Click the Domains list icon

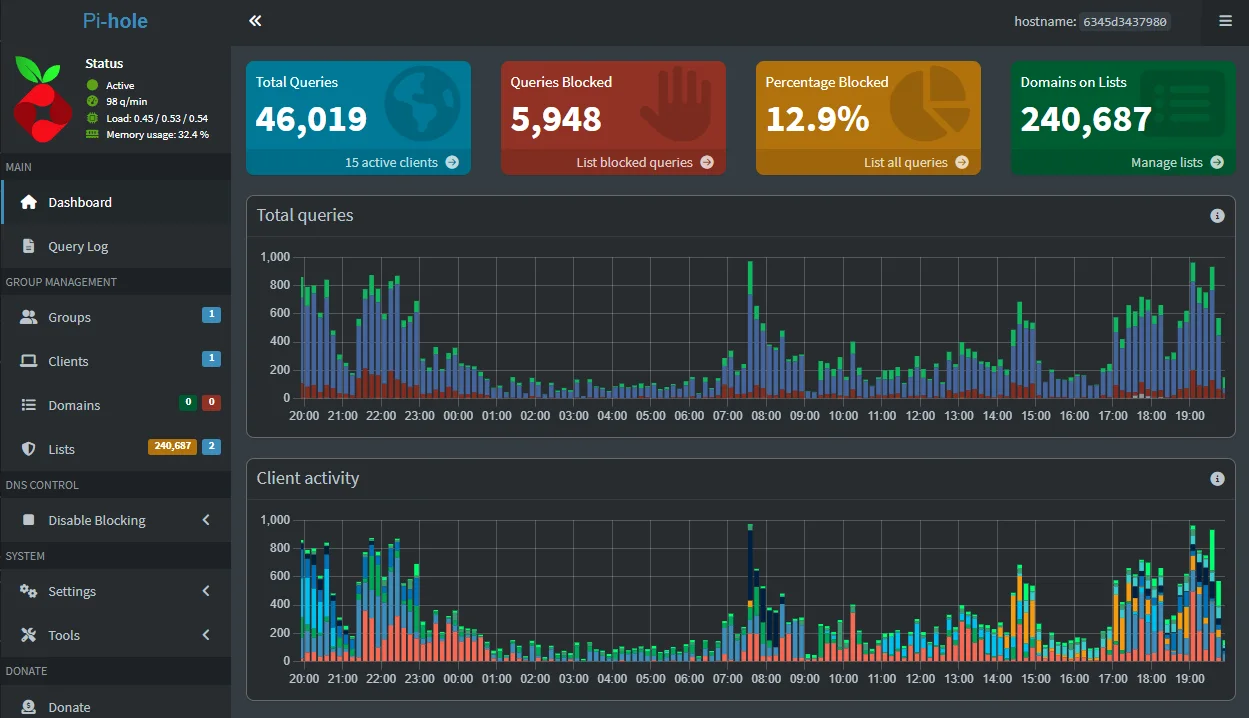[x=28, y=405]
